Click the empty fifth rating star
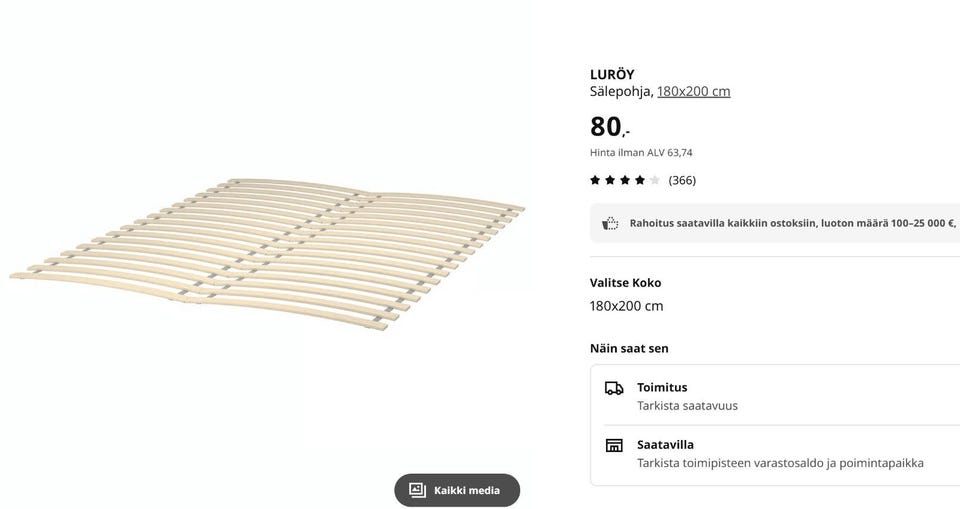The width and height of the screenshot is (960, 509). pyautogui.click(x=655, y=180)
